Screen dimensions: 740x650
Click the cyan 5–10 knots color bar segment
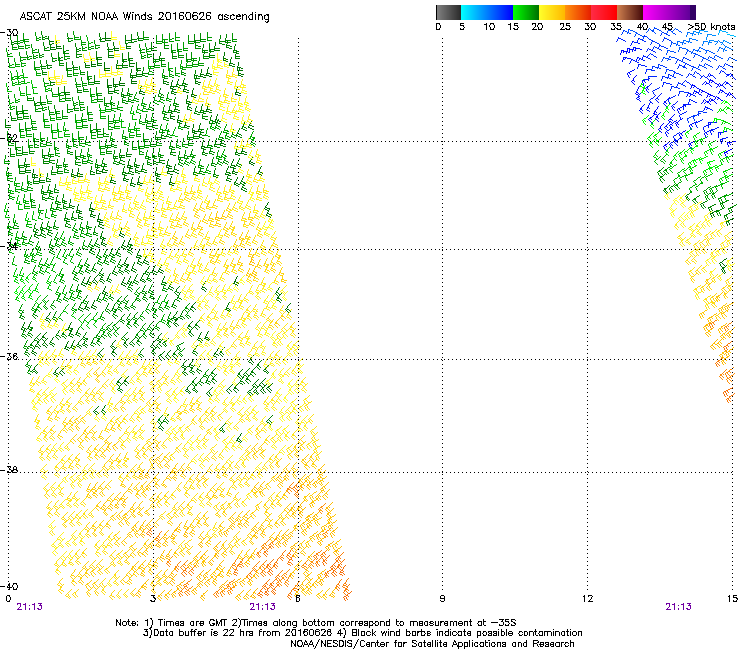474,12
